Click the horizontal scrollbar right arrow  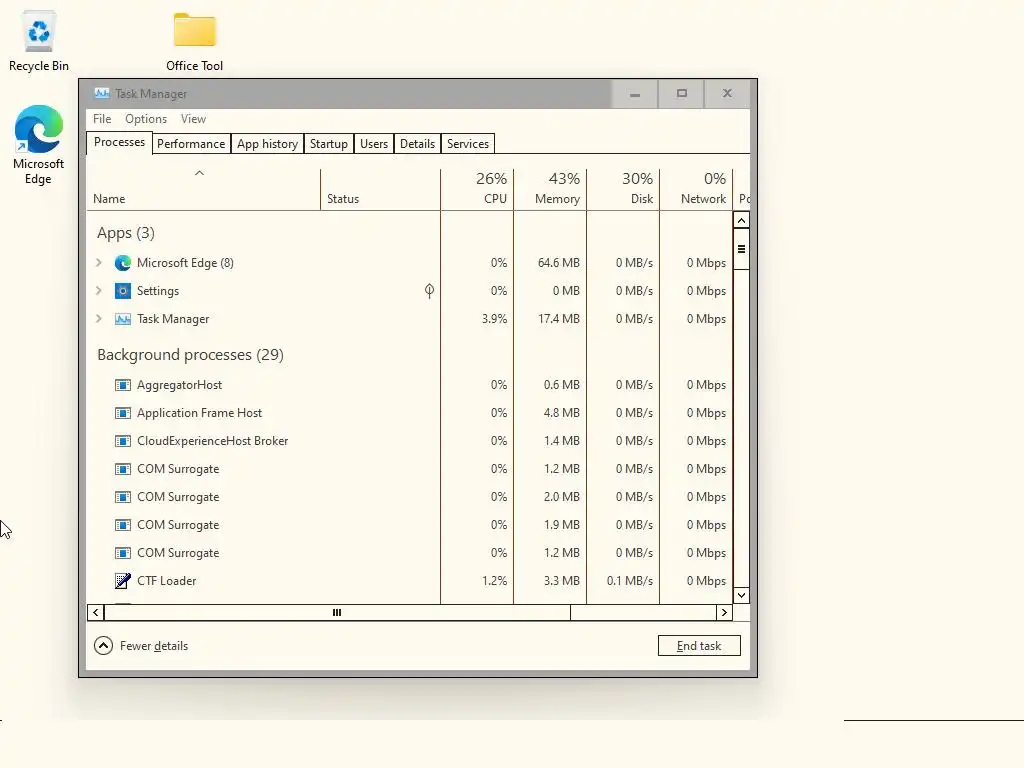coord(724,613)
